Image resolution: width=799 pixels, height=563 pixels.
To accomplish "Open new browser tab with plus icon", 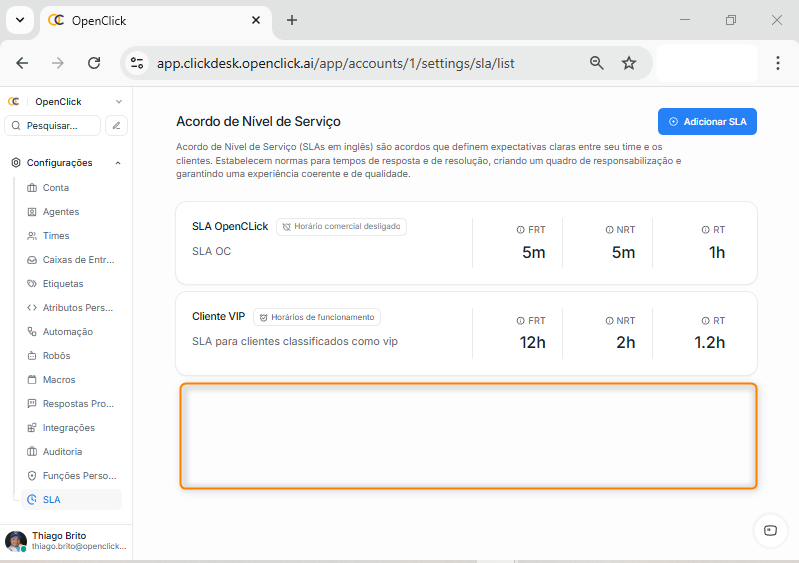I will click(292, 20).
